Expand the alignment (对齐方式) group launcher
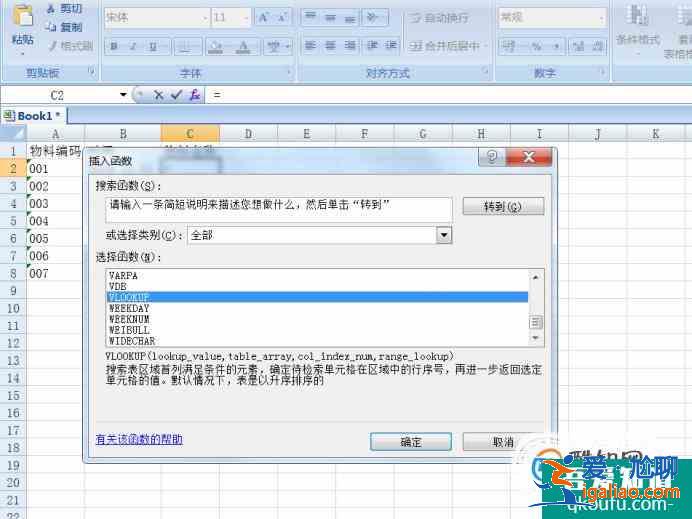Viewport: 692px width, 519px height. pyautogui.click(x=485, y=71)
